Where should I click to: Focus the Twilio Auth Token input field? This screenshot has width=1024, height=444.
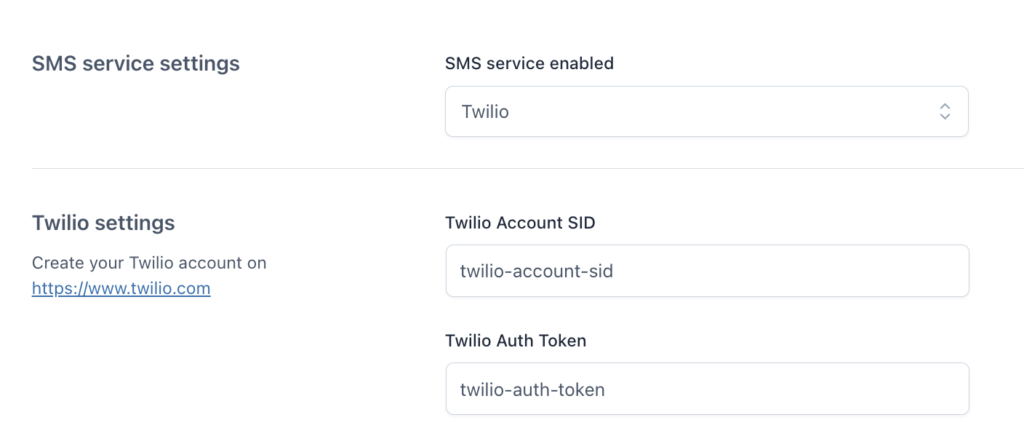[706, 388]
